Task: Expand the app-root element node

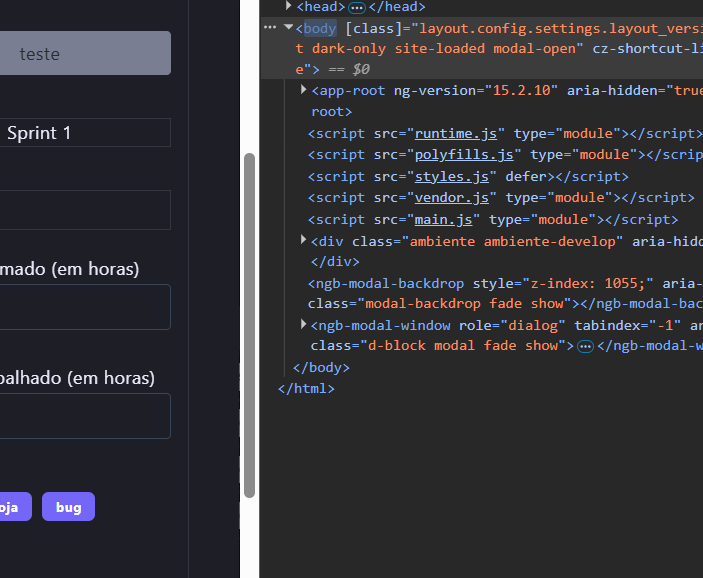Action: (x=304, y=90)
